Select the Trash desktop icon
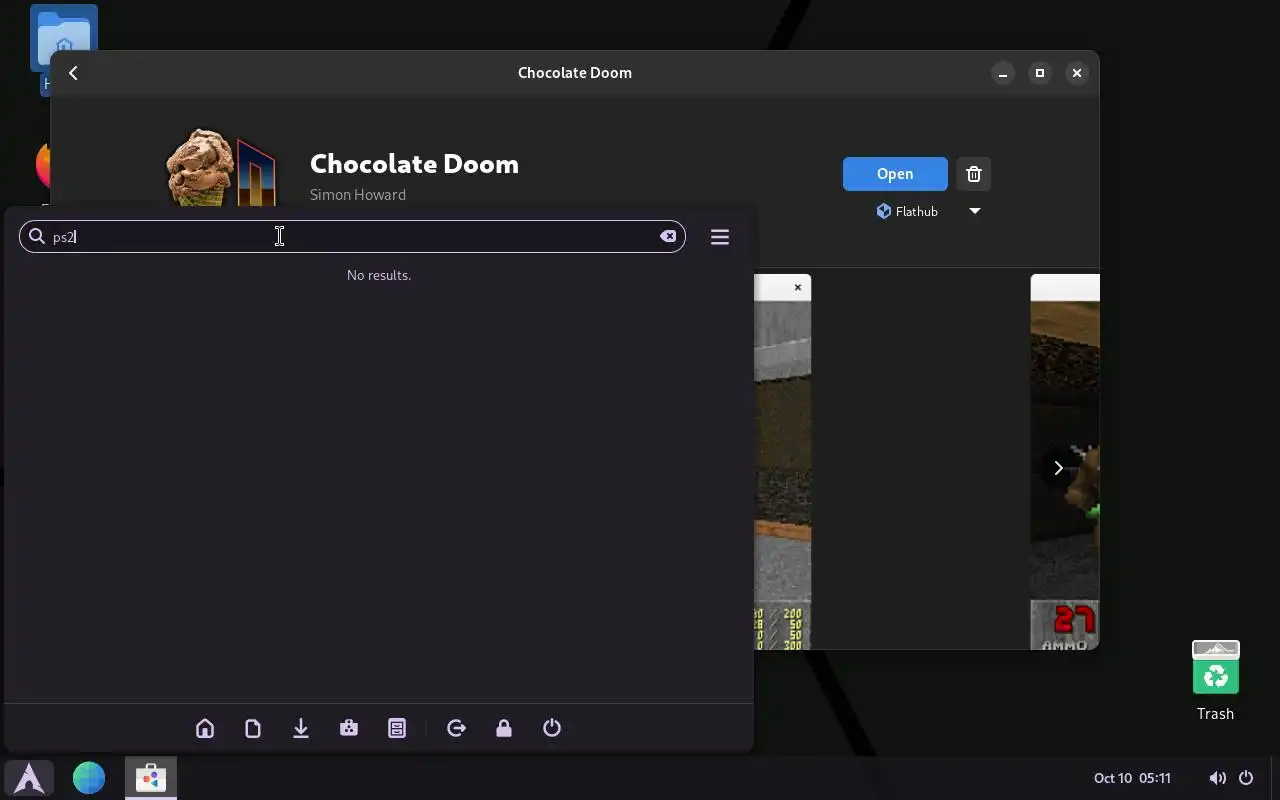The height and width of the screenshot is (800, 1280). point(1215,681)
